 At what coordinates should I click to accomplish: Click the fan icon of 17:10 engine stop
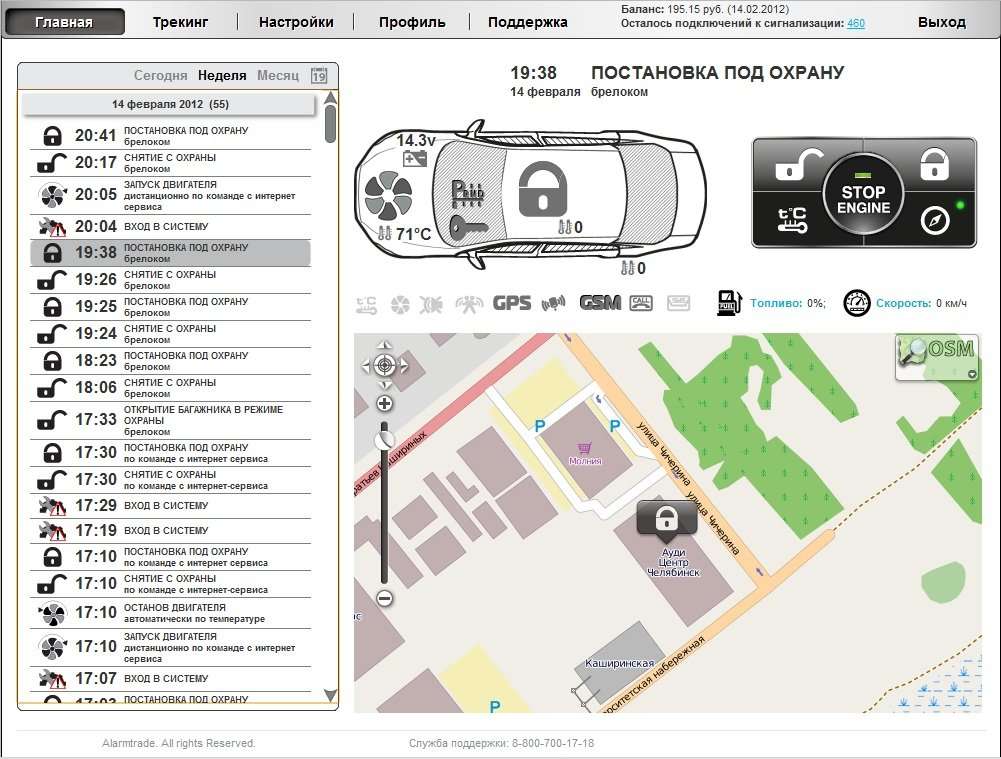[52, 613]
